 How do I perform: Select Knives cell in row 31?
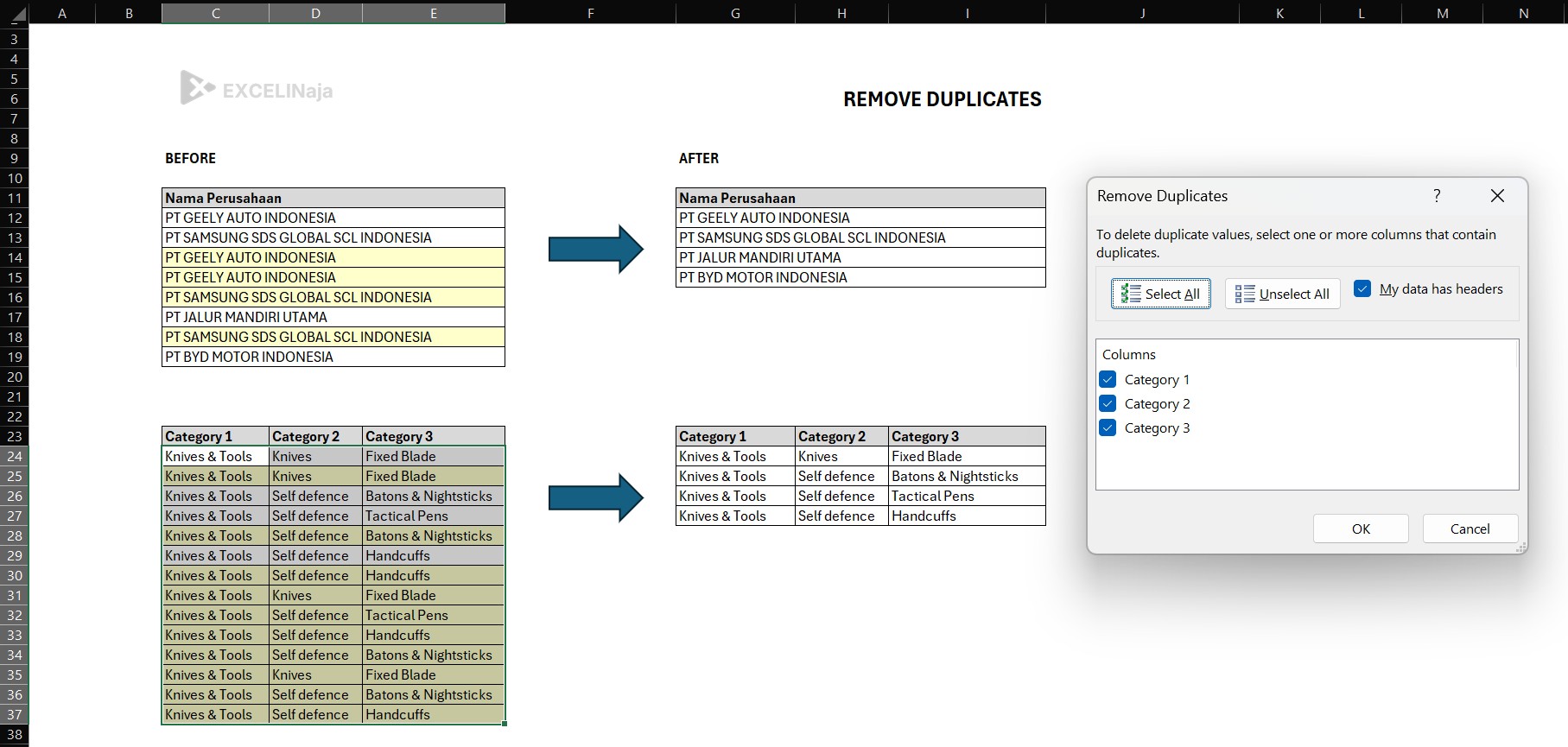(315, 595)
